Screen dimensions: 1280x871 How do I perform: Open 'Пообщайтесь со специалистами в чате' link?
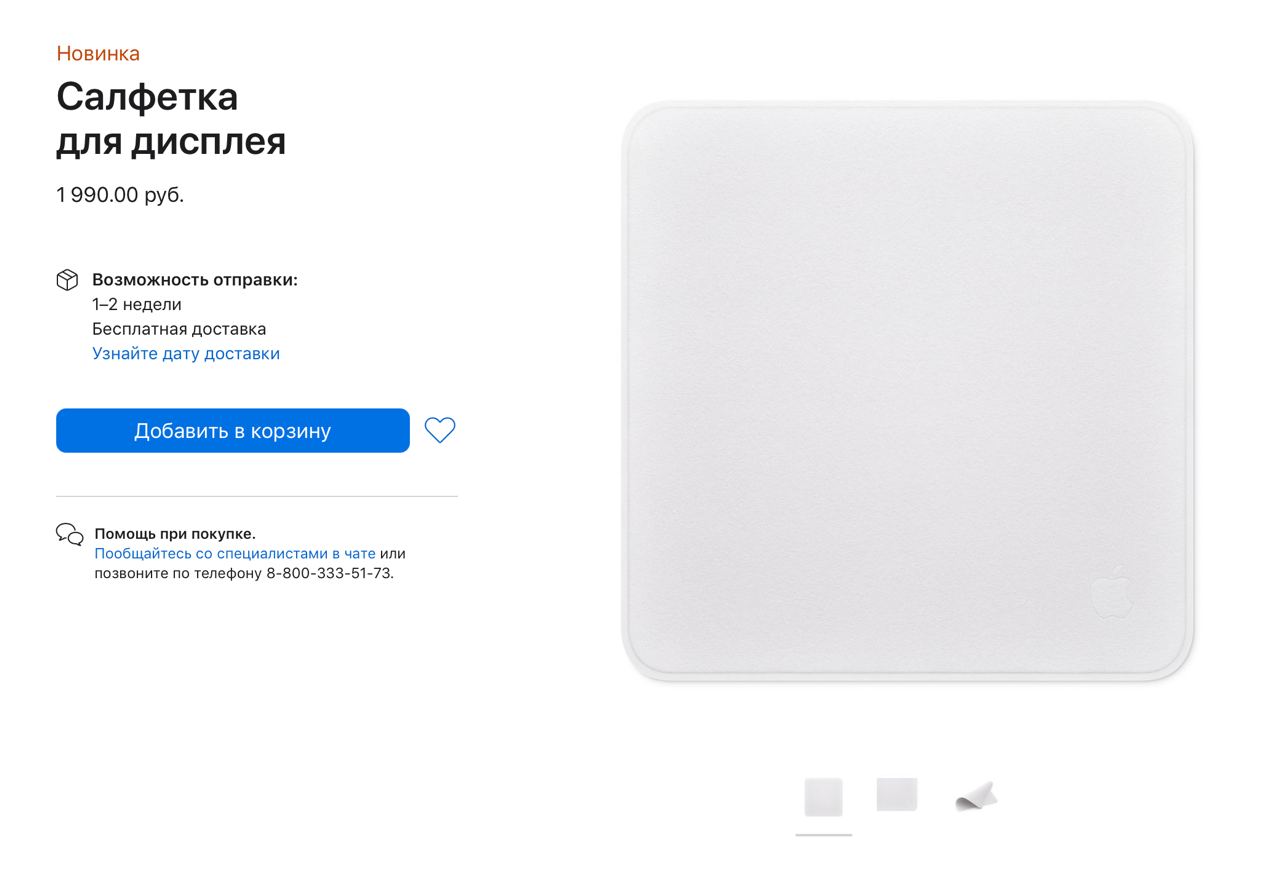coord(235,553)
